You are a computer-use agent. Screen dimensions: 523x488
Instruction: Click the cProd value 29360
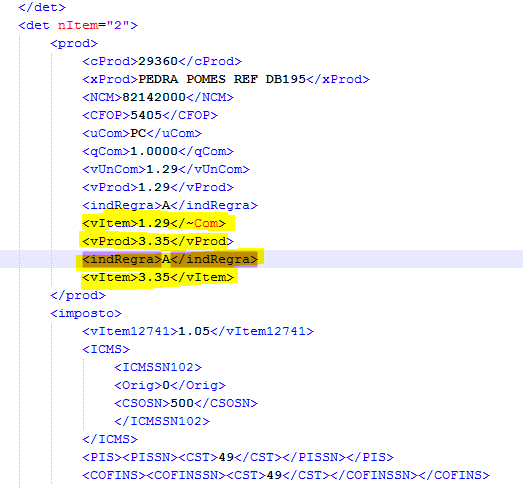[157, 61]
